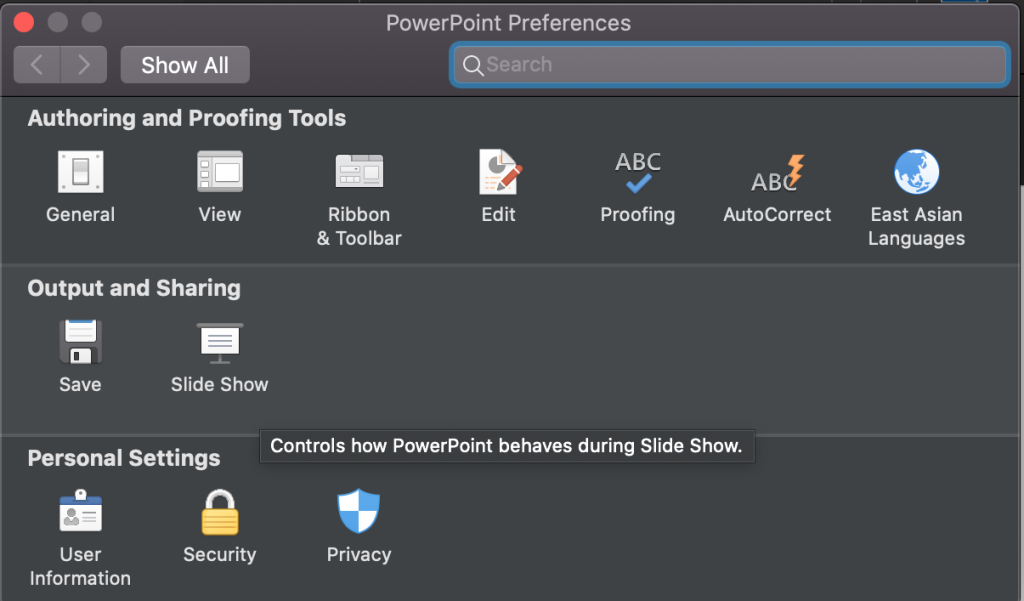Viewport: 1024px width, 601px height.
Task: Open the Security padlock settings
Action: coord(219,512)
